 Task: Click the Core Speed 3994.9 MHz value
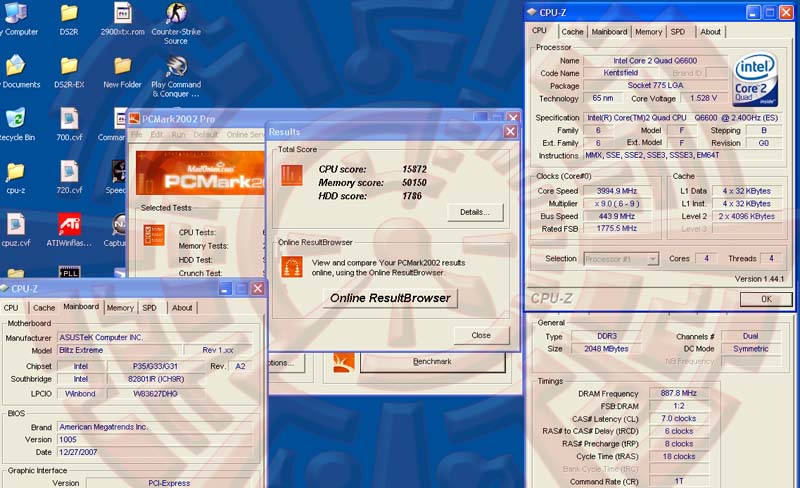[617, 191]
